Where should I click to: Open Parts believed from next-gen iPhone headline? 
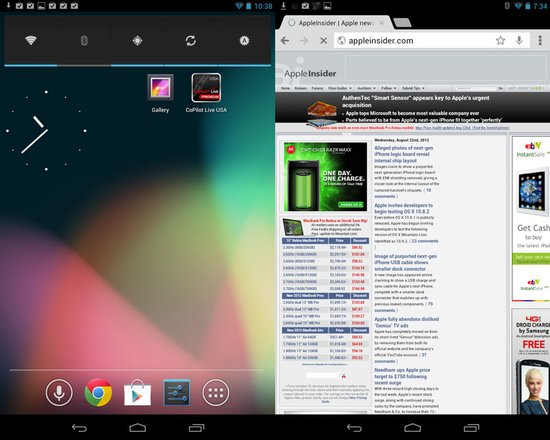[x=424, y=120]
